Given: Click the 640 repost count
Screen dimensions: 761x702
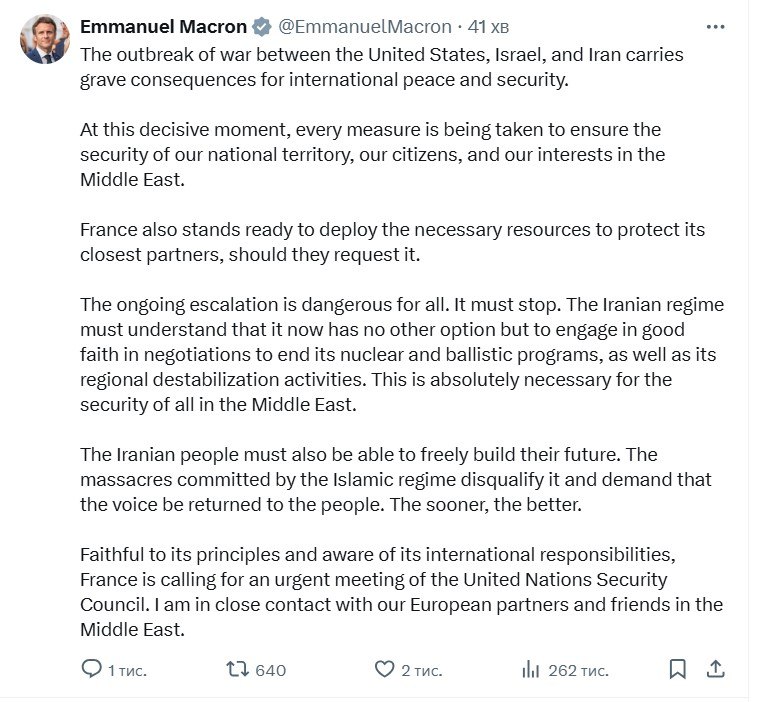Looking at the screenshot, I should coord(271,670).
